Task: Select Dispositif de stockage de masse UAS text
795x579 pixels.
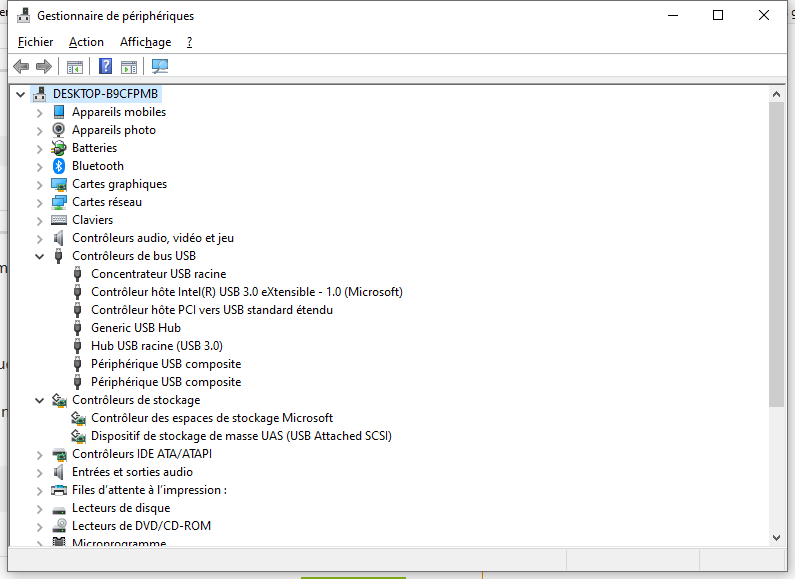Action: tap(241, 436)
